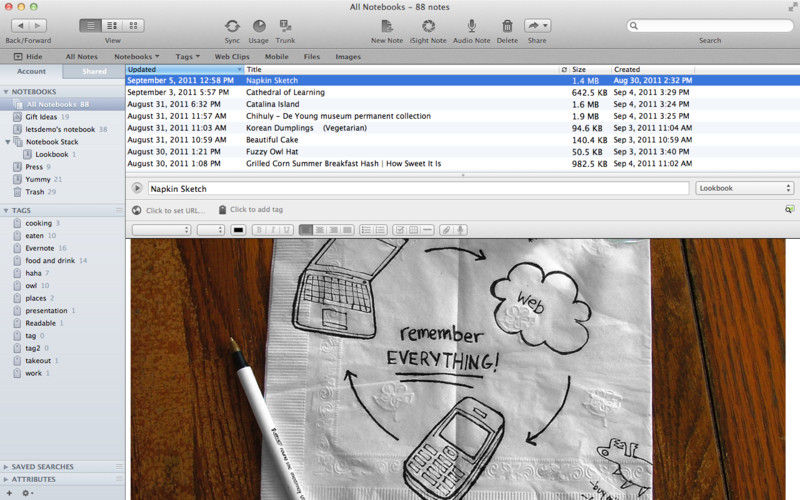The height and width of the screenshot is (500, 800).
Task: Expand the SAVED SEARCHES section
Action: coord(6,467)
